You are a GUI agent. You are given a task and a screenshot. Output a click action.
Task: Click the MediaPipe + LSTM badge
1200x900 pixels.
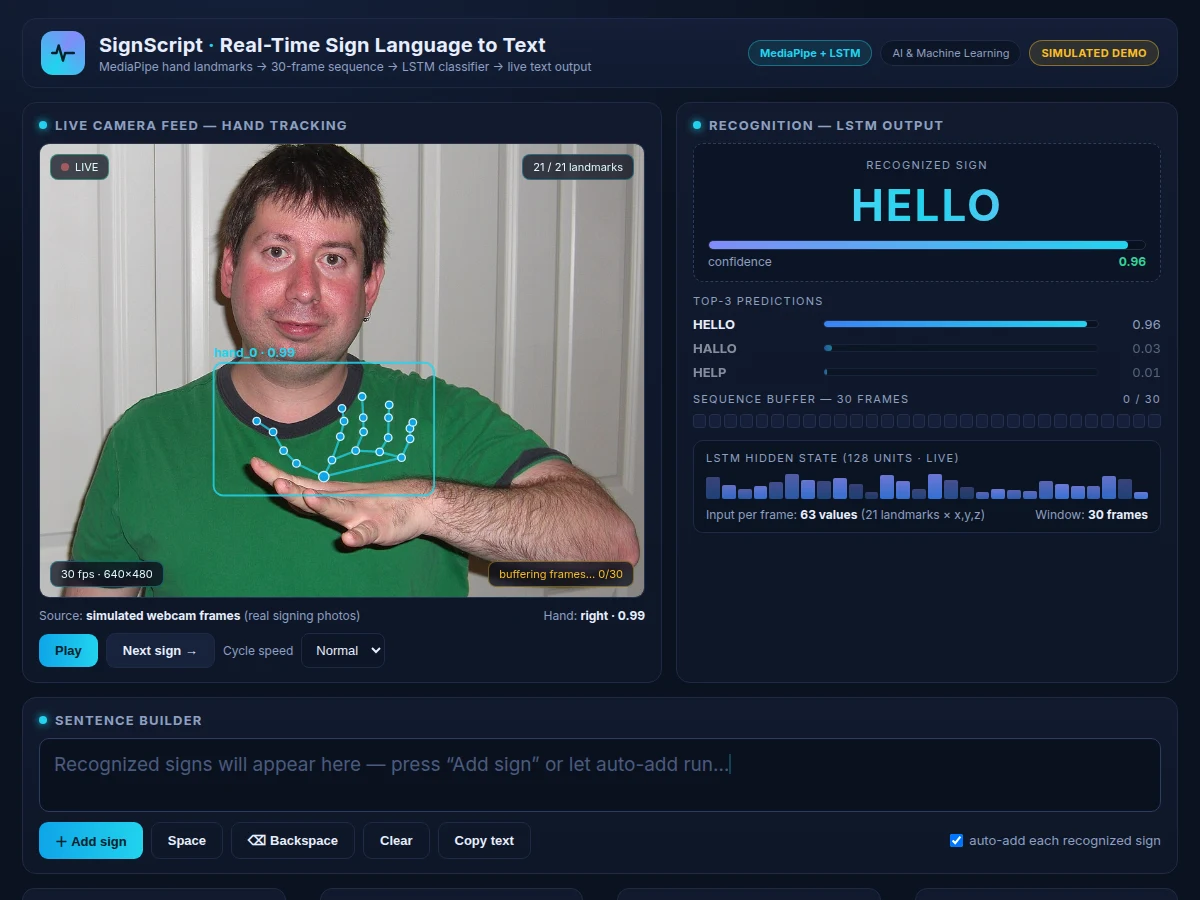[x=810, y=53]
